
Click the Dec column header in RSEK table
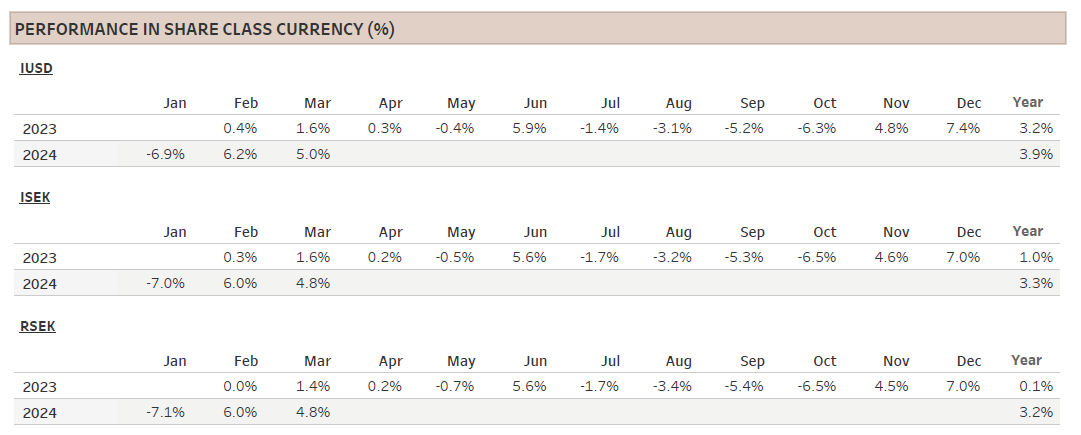pyautogui.click(x=968, y=361)
